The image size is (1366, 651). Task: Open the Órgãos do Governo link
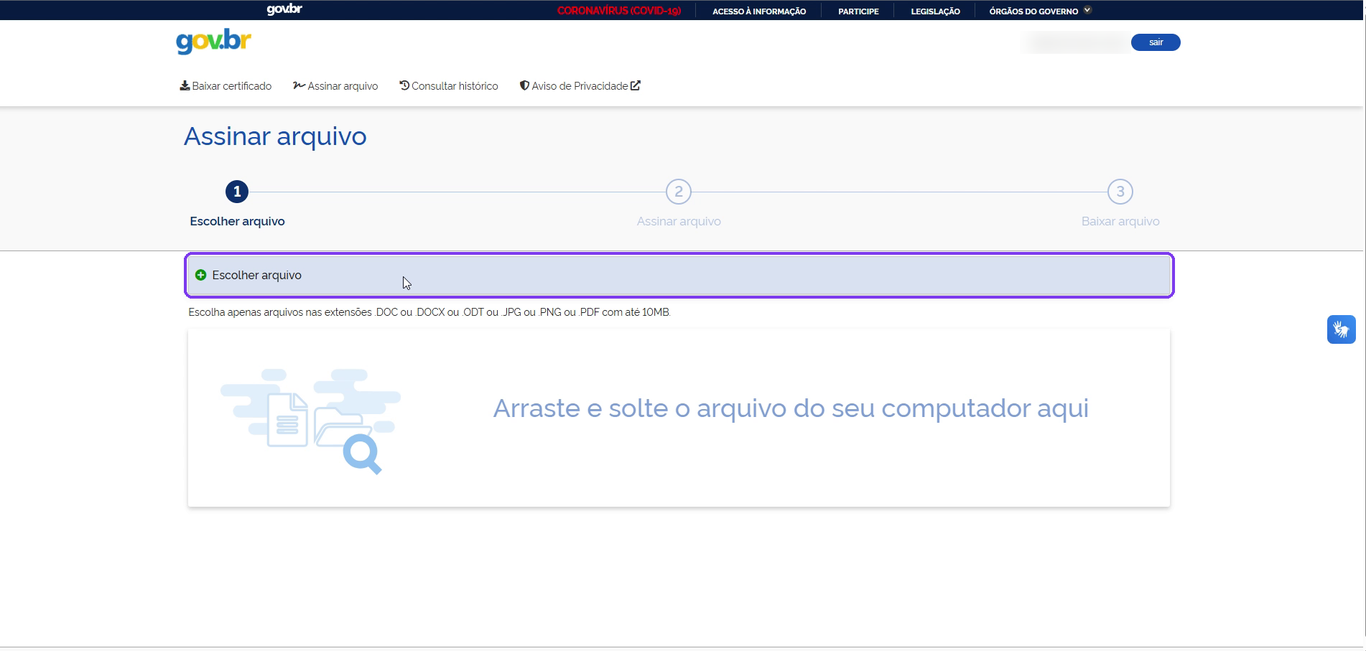tap(1033, 11)
